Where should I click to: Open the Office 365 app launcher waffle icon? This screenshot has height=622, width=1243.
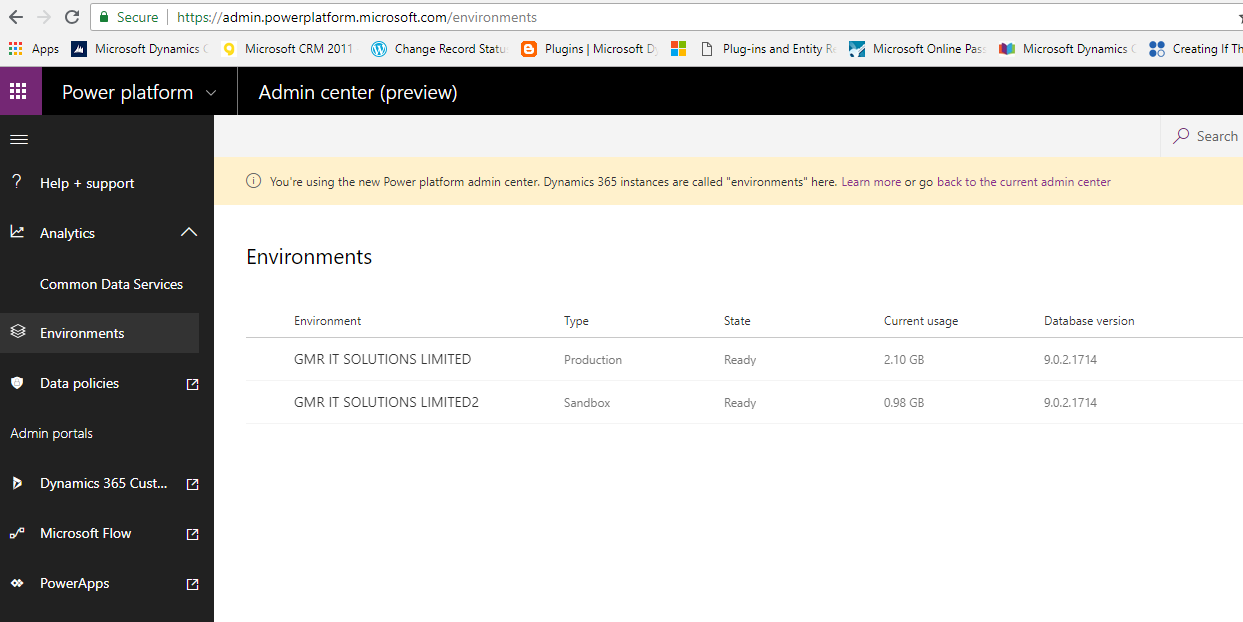pyautogui.click(x=19, y=91)
